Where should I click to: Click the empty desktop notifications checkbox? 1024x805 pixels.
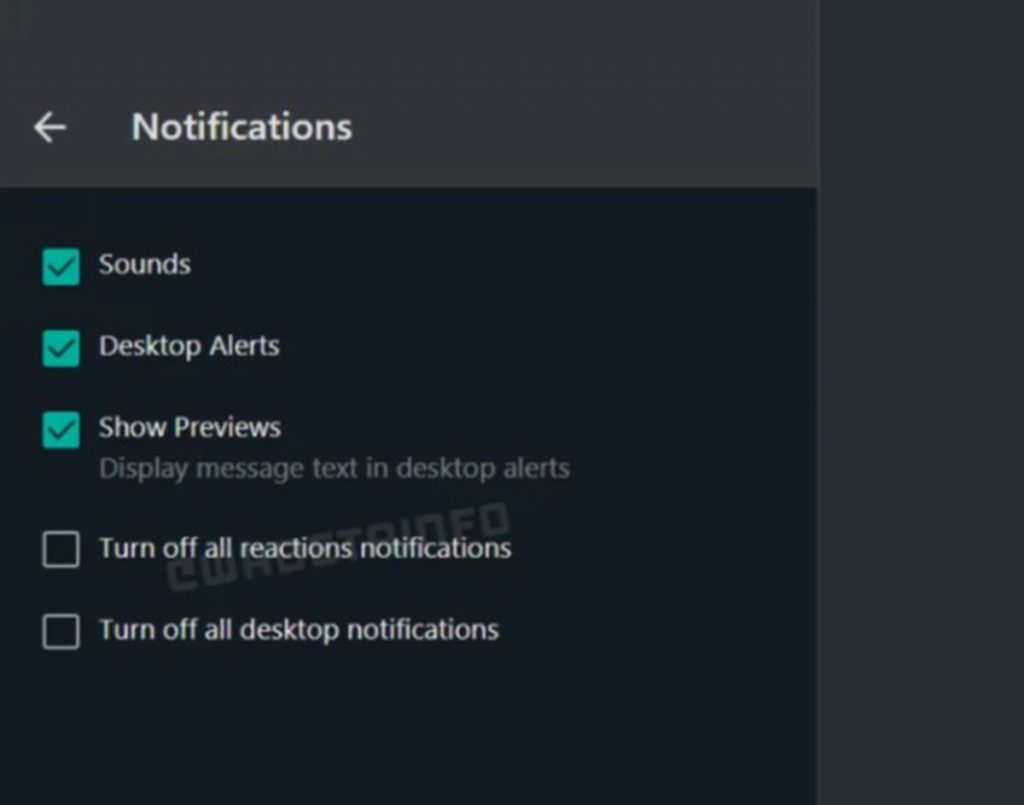tap(60, 631)
